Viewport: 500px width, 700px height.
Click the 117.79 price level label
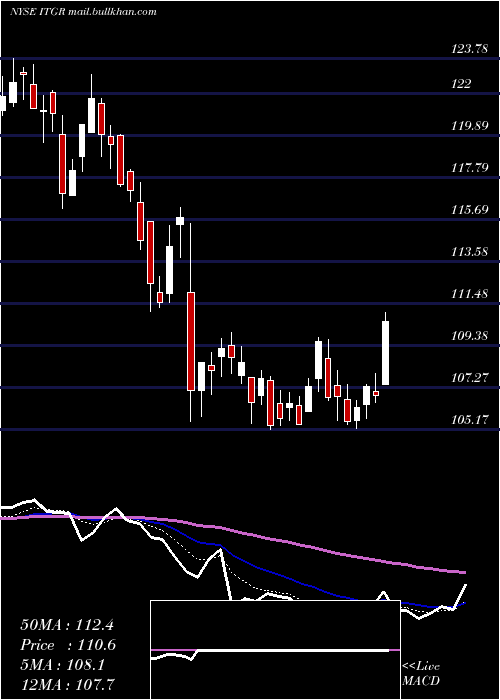click(469, 168)
